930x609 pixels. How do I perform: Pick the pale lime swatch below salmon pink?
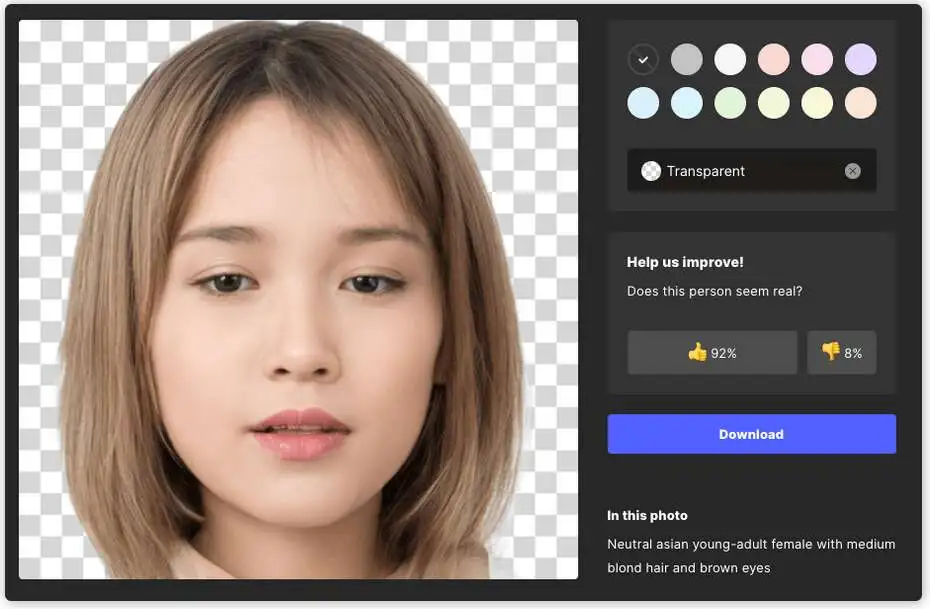tap(773, 103)
